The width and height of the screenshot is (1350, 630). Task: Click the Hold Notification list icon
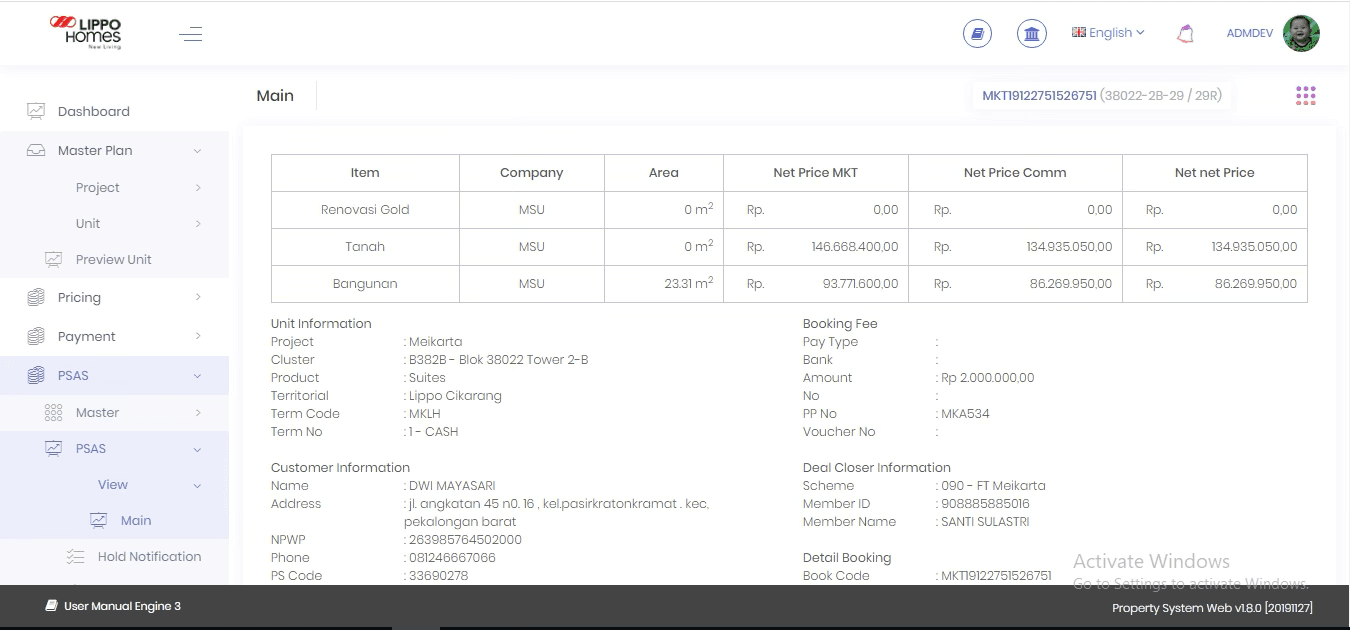[76, 556]
